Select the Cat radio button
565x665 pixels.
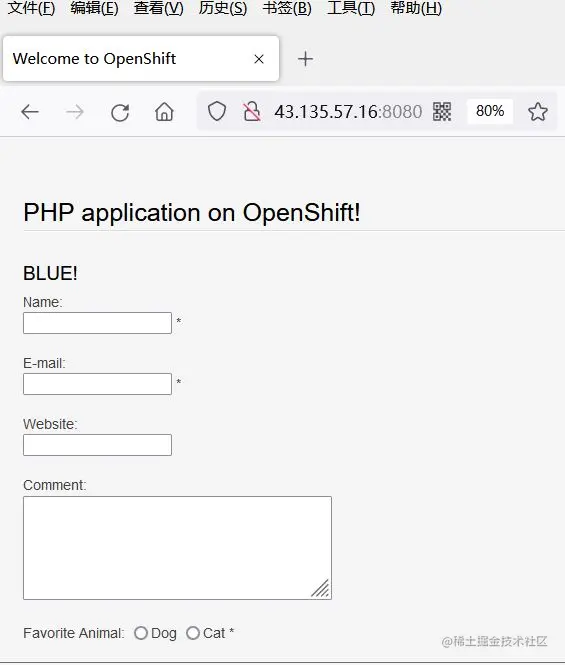193,633
